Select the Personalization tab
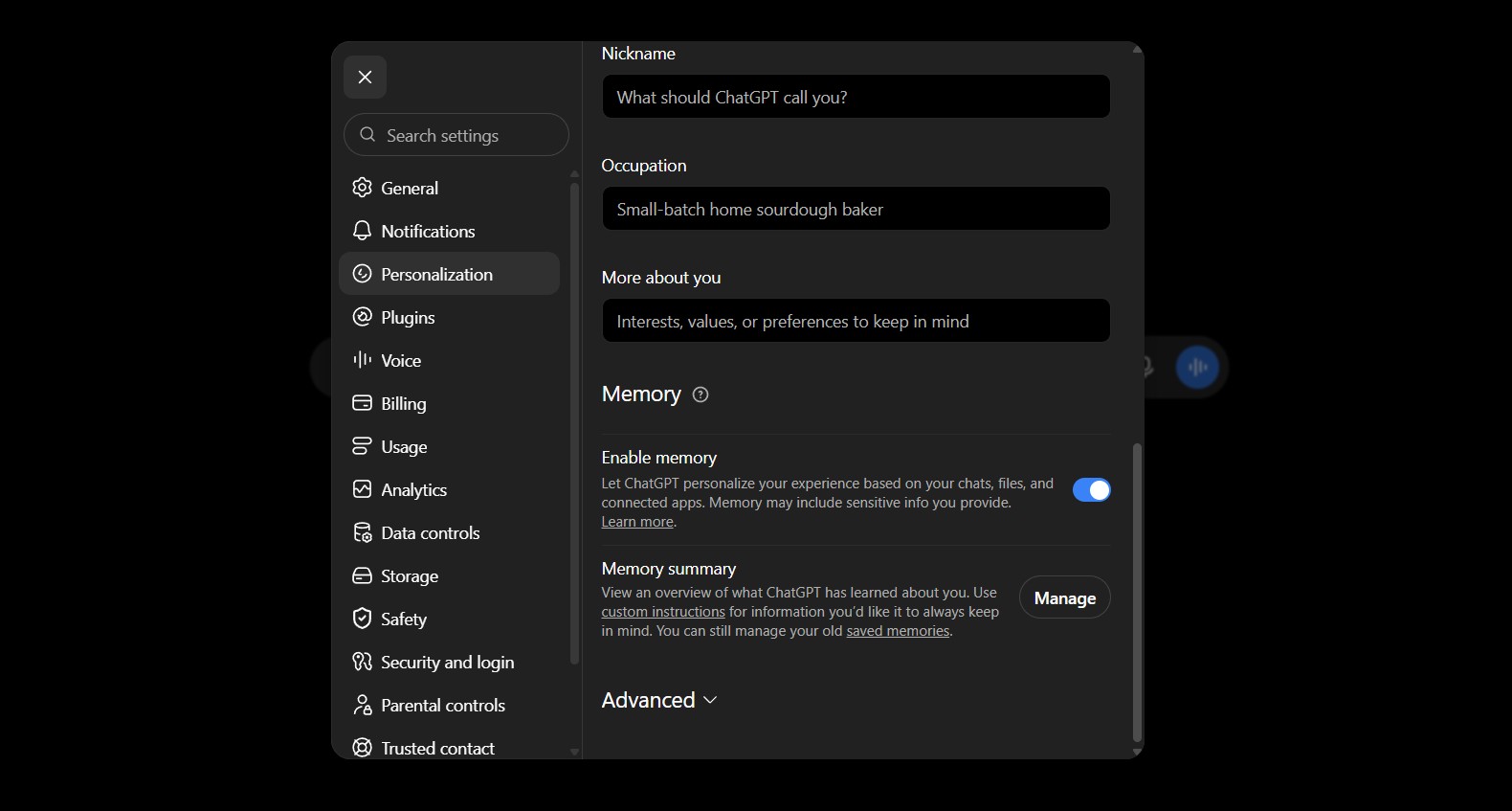Image resolution: width=1512 pixels, height=811 pixels. [449, 274]
